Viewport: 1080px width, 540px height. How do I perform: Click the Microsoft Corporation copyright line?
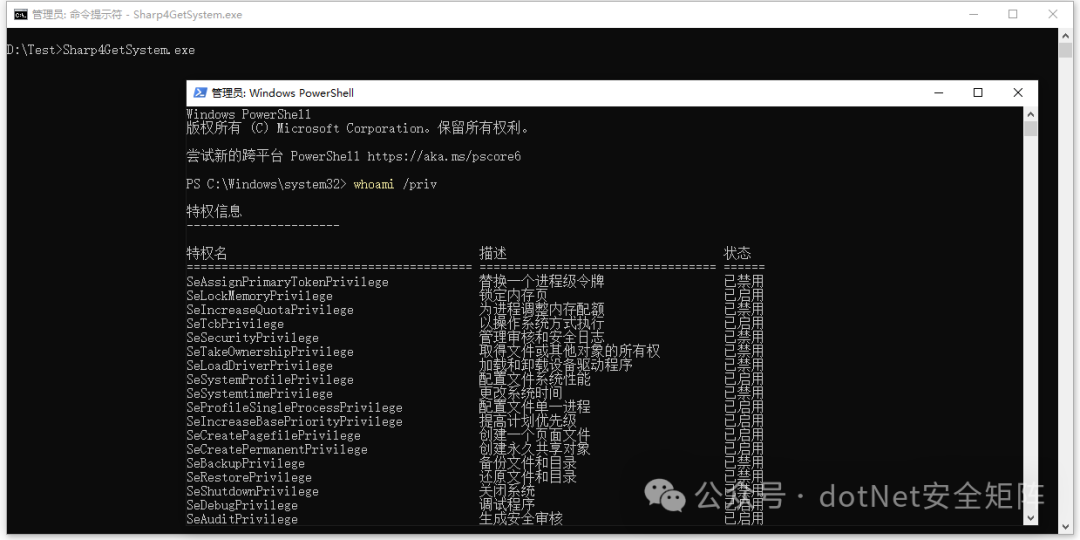357,129
